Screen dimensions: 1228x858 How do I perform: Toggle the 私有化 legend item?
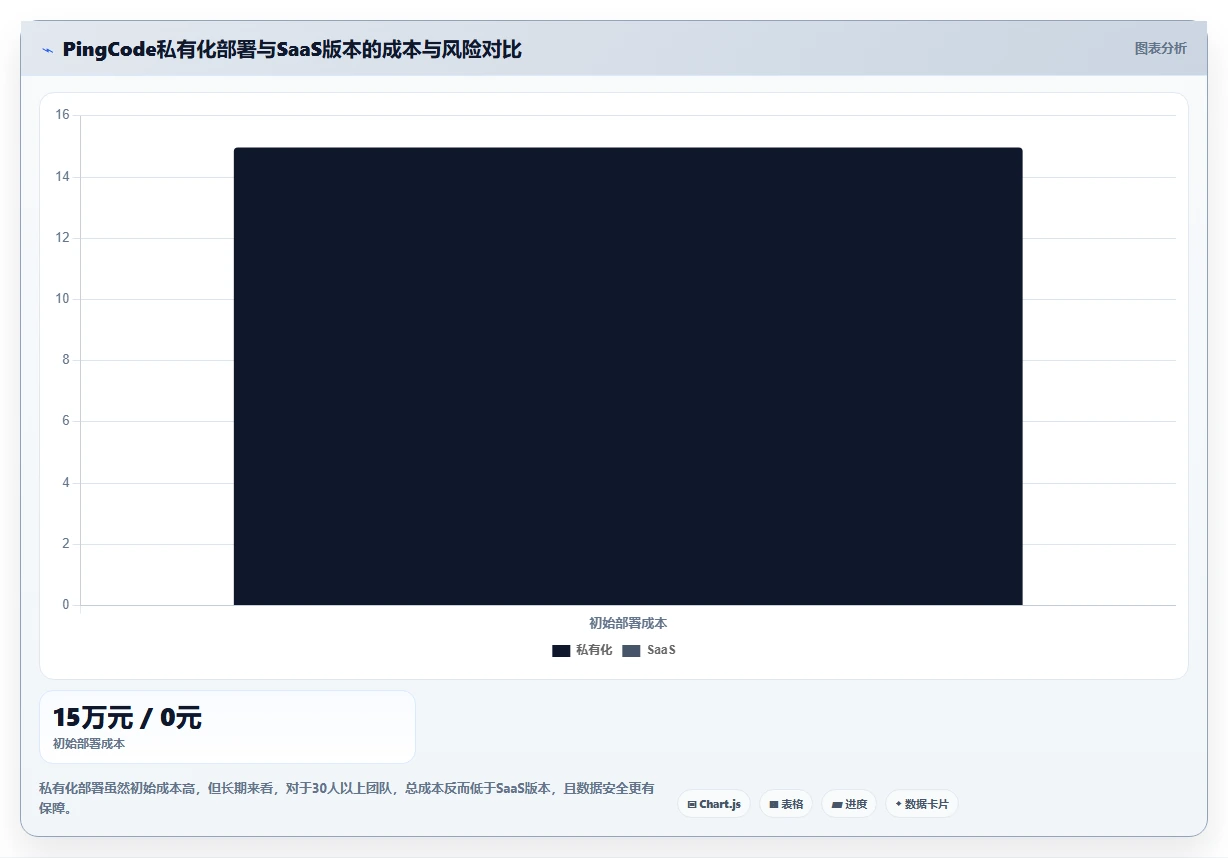pyautogui.click(x=582, y=650)
